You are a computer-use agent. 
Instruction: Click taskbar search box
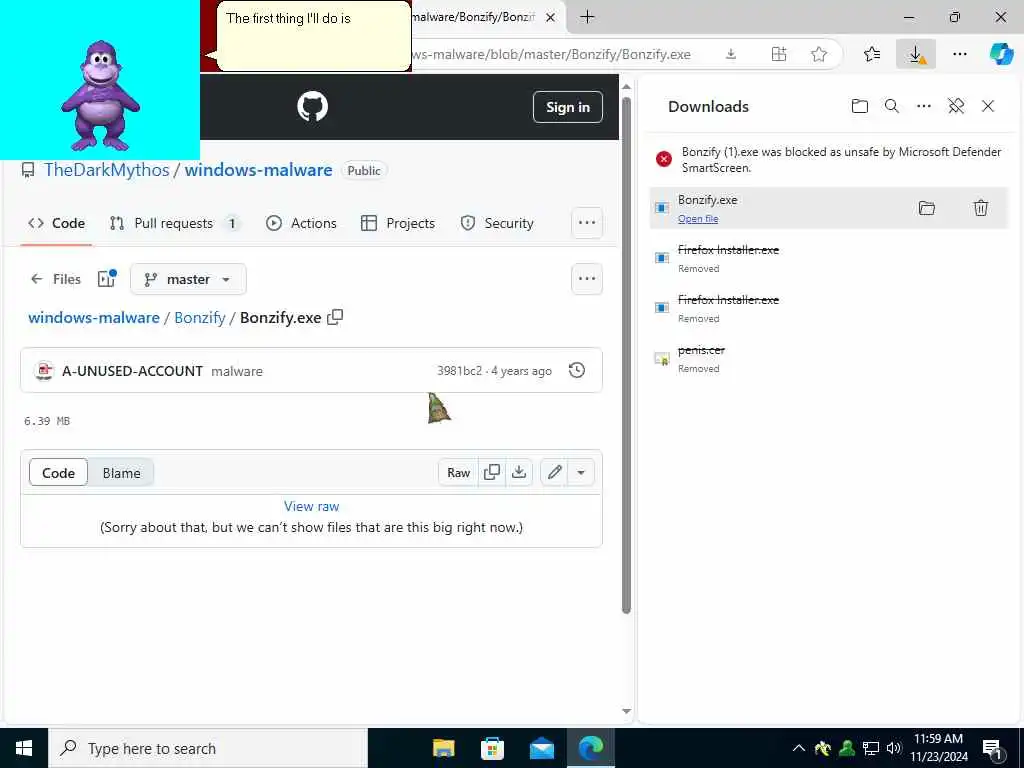pyautogui.click(x=208, y=748)
